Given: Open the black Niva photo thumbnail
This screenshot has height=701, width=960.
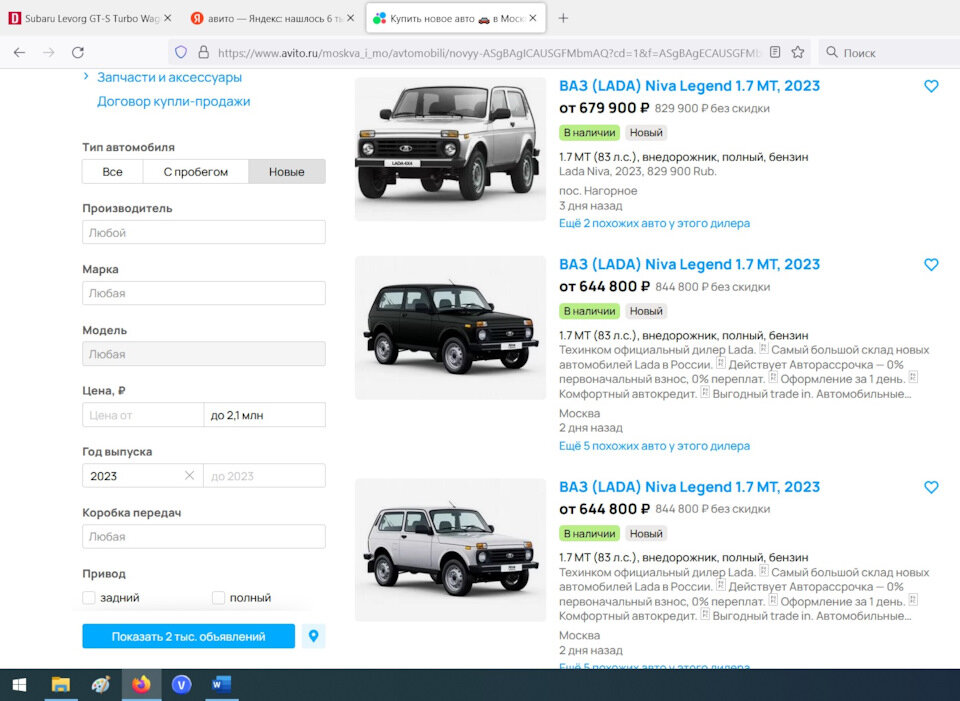Looking at the screenshot, I should coord(450,328).
